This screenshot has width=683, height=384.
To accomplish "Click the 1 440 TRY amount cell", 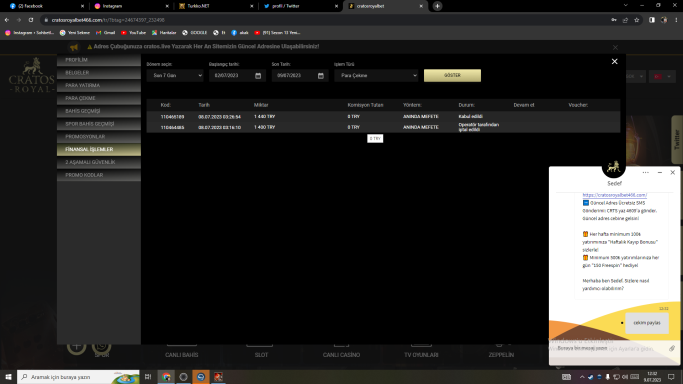I will 264,117.
